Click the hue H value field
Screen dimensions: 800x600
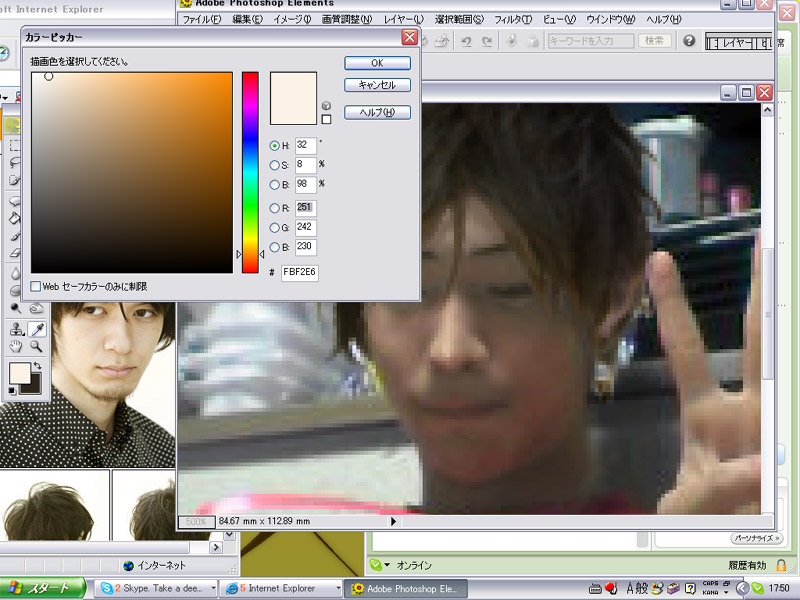[305, 145]
